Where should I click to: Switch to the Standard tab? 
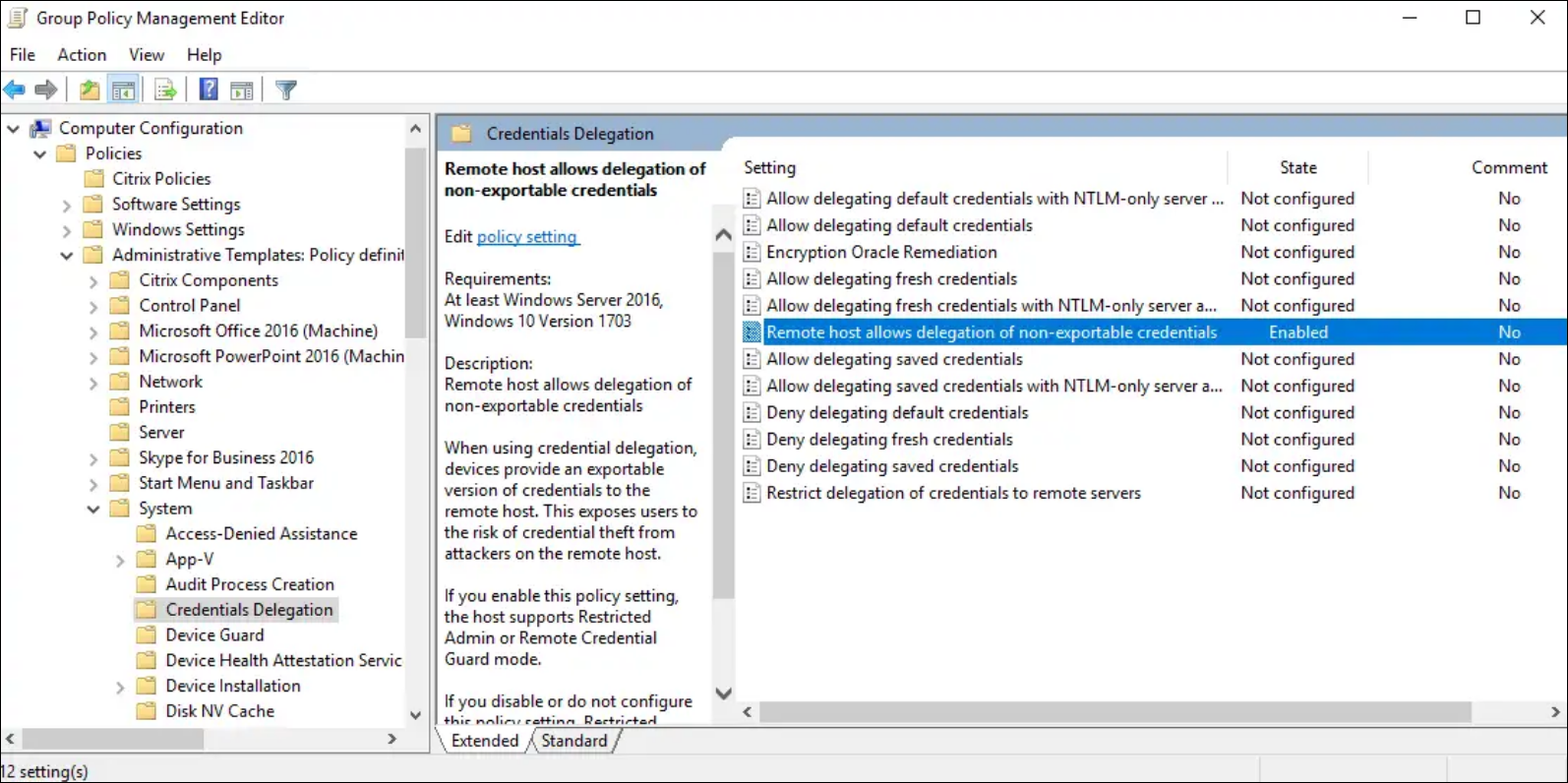click(574, 741)
